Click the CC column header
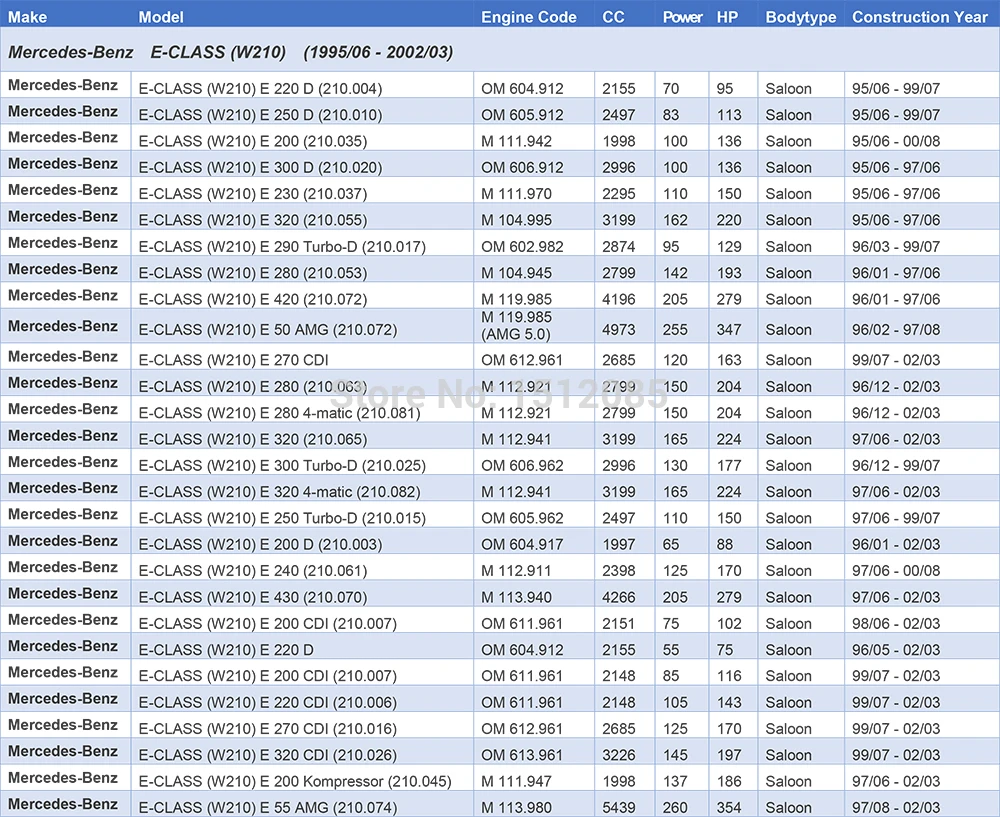This screenshot has height=817, width=1000. coord(613,17)
